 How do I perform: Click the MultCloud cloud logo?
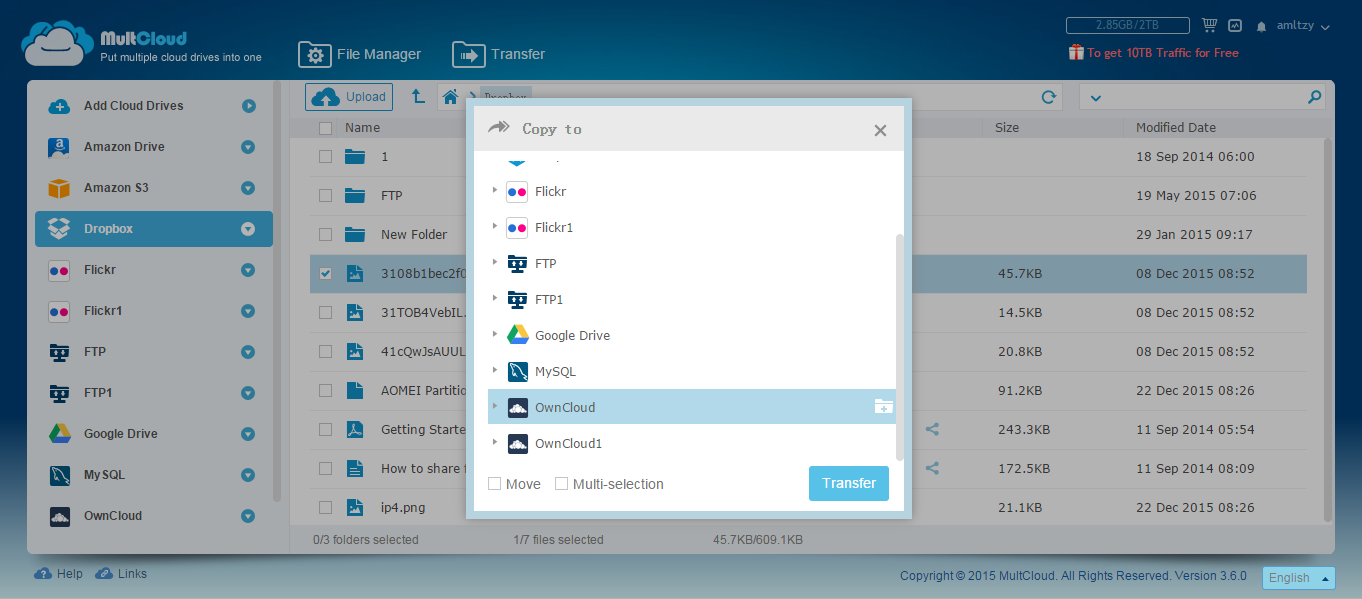[57, 44]
